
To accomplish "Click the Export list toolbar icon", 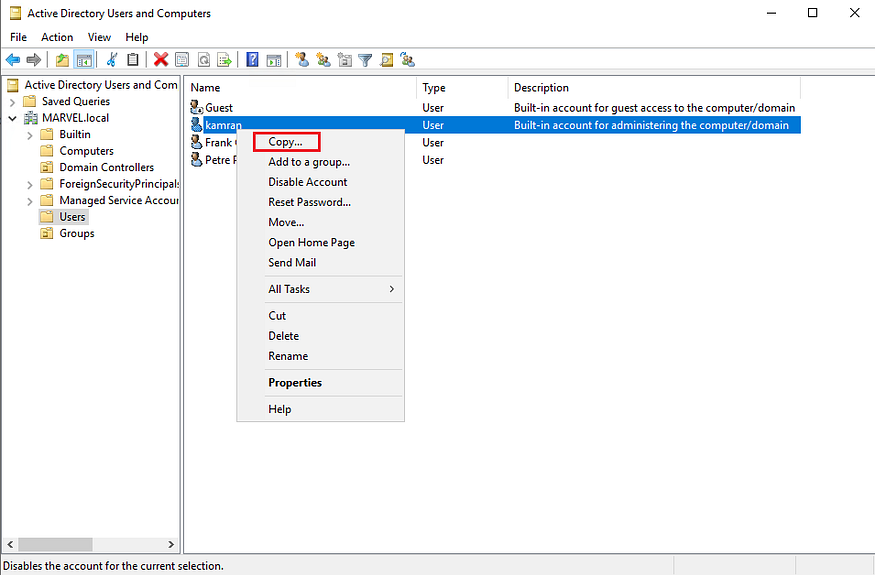I will [224, 60].
